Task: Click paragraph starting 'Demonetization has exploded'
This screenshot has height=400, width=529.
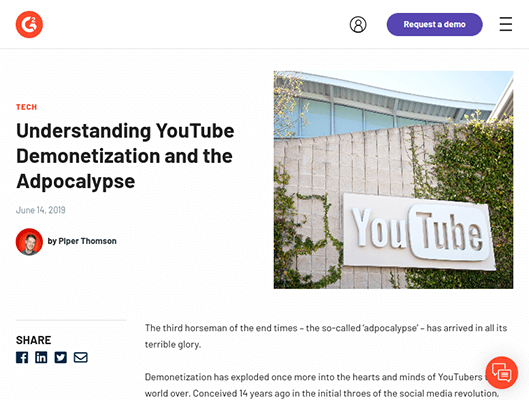Action: pos(322,385)
